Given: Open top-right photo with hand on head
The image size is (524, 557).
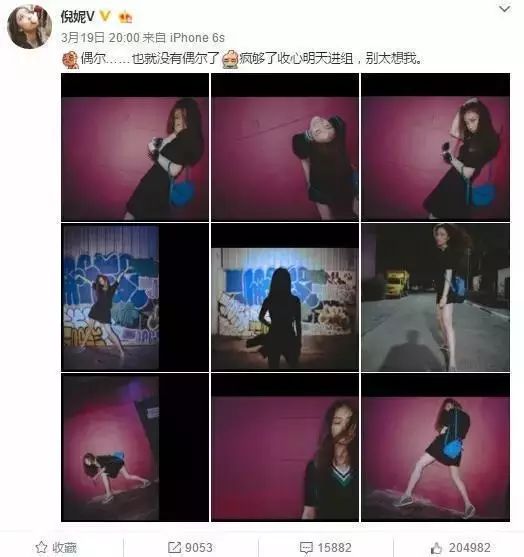Looking at the screenshot, I should pos(436,147).
